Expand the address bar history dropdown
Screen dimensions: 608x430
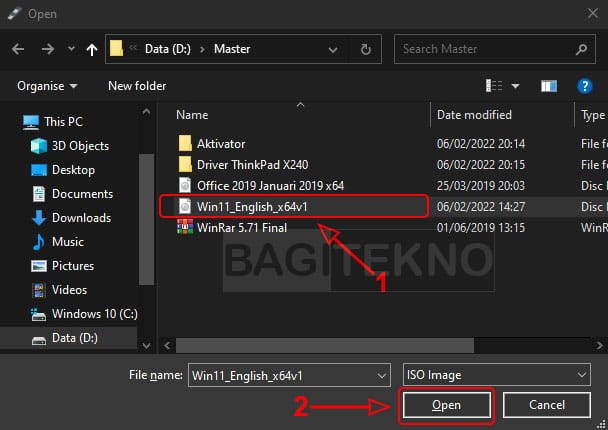[x=333, y=49]
